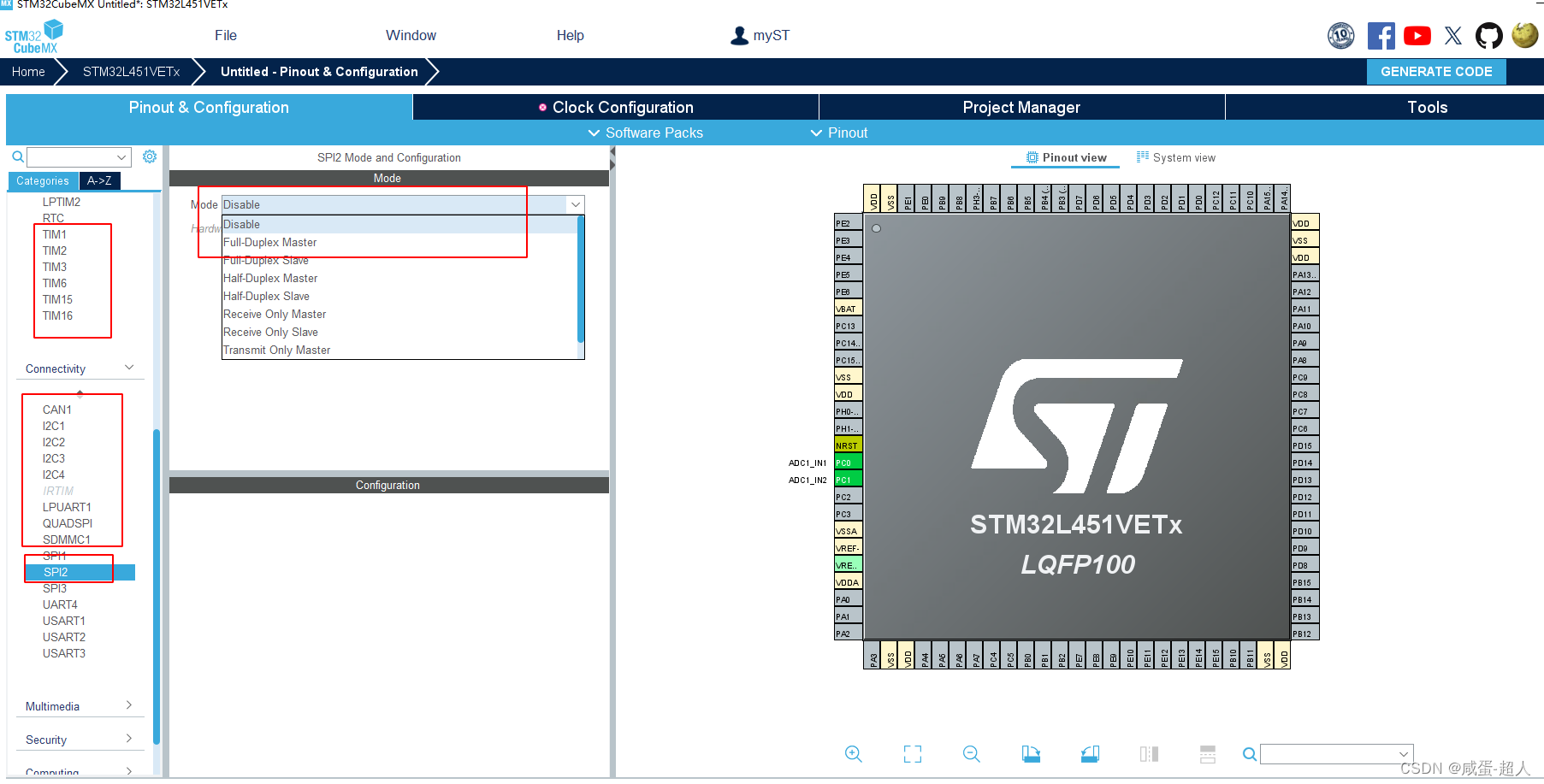The width and height of the screenshot is (1544, 784).
Task: Click the PD15 pin on the chip
Action: (x=1305, y=445)
